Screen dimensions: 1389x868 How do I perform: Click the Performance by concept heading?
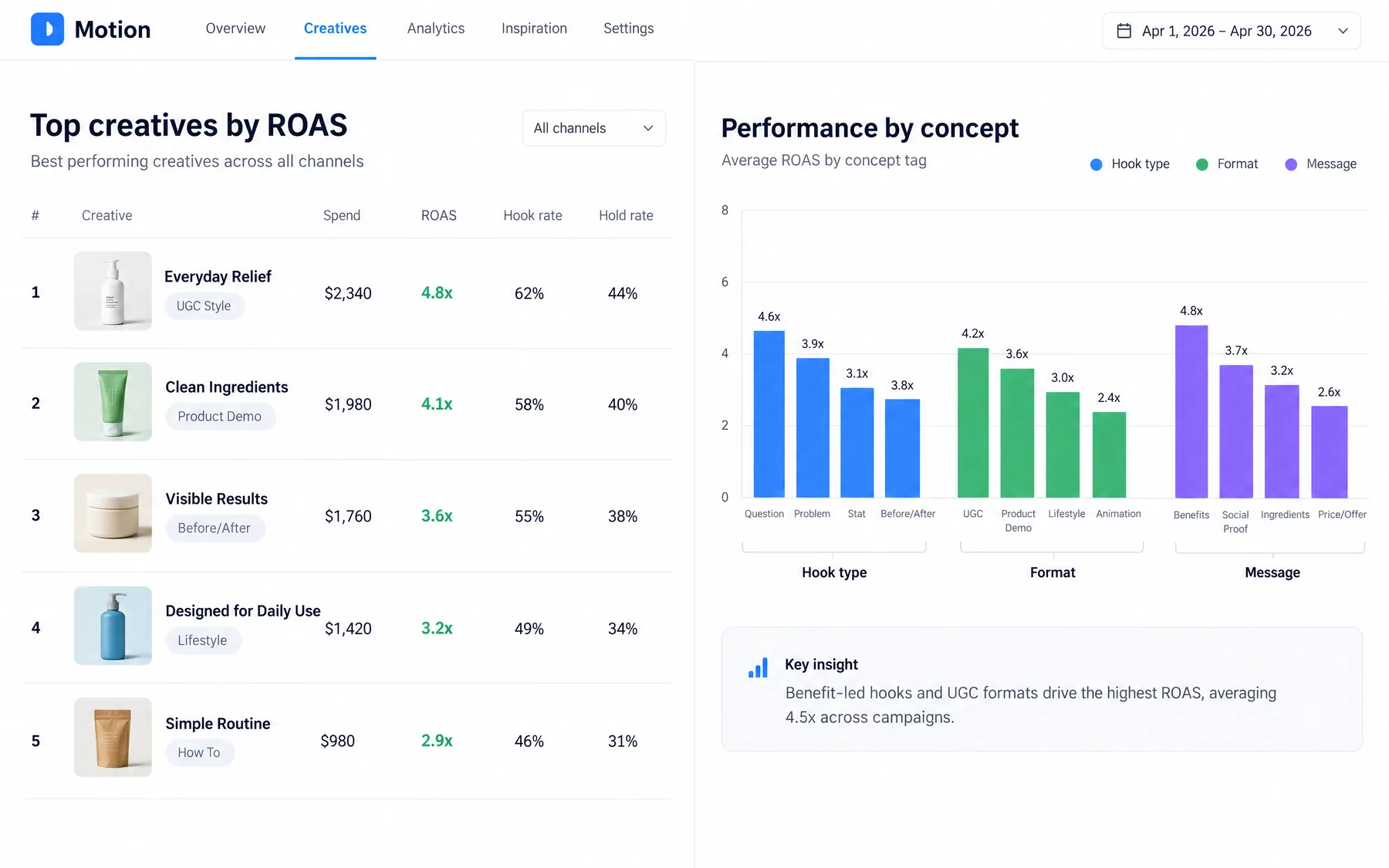(x=870, y=128)
